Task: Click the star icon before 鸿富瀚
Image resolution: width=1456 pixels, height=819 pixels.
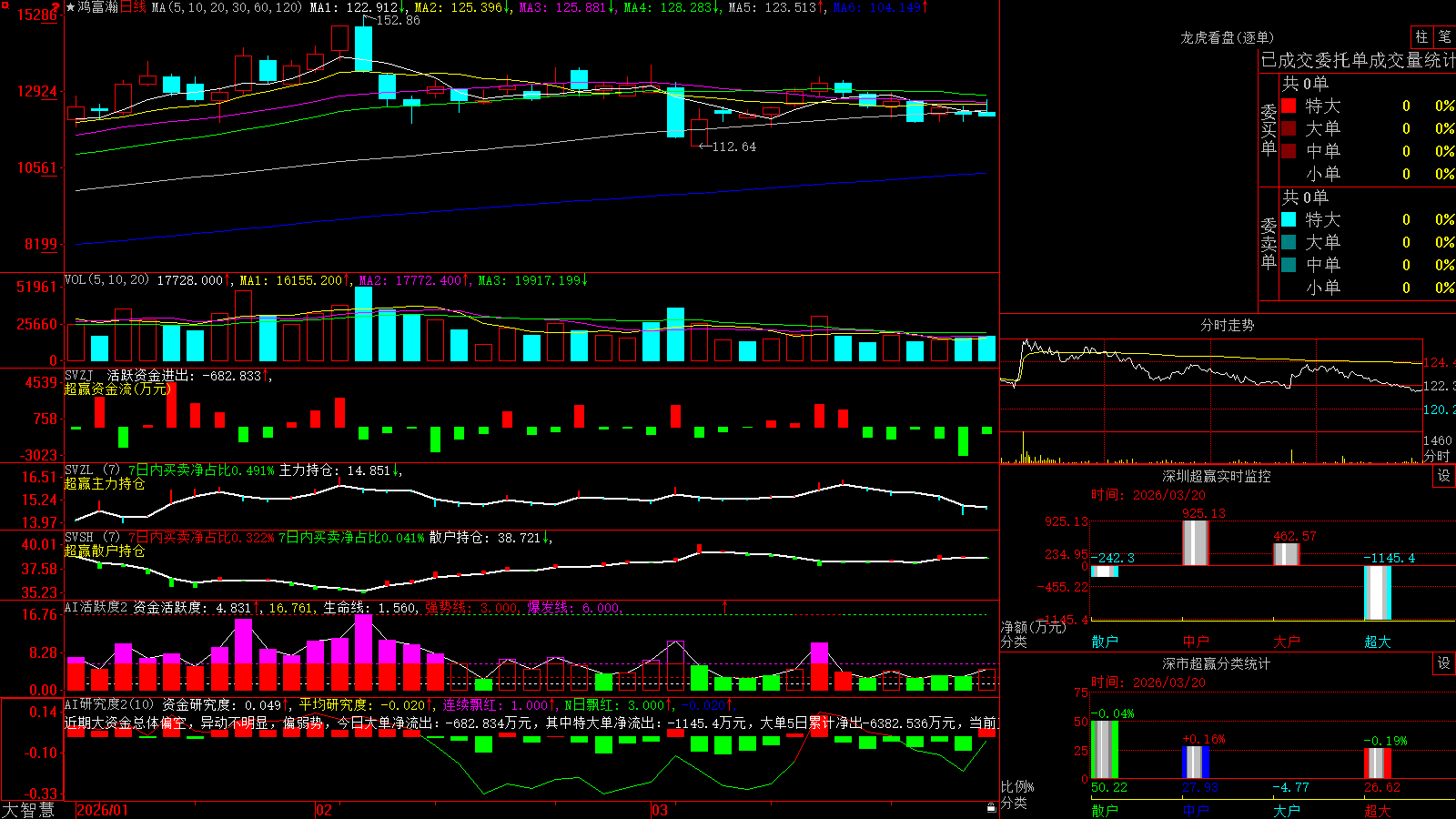Action: (70, 7)
